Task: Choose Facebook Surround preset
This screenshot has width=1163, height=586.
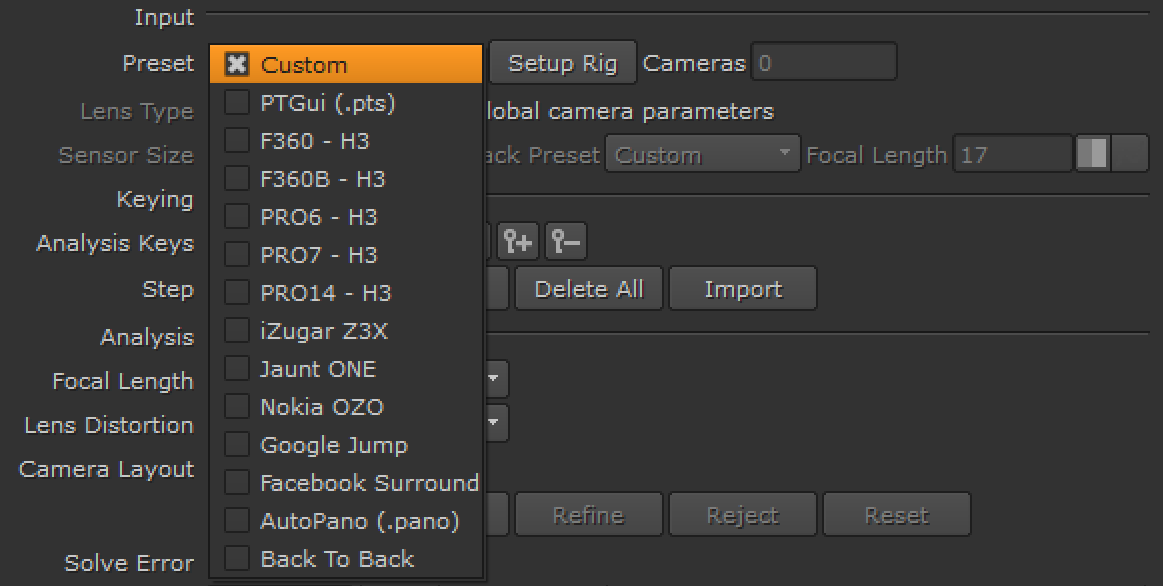Action: (x=346, y=483)
